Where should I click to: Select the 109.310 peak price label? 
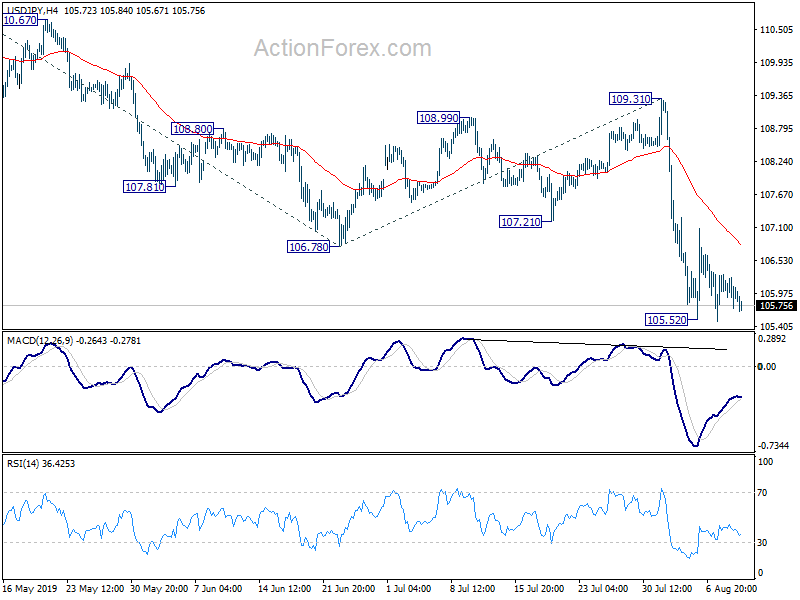pyautogui.click(x=631, y=99)
